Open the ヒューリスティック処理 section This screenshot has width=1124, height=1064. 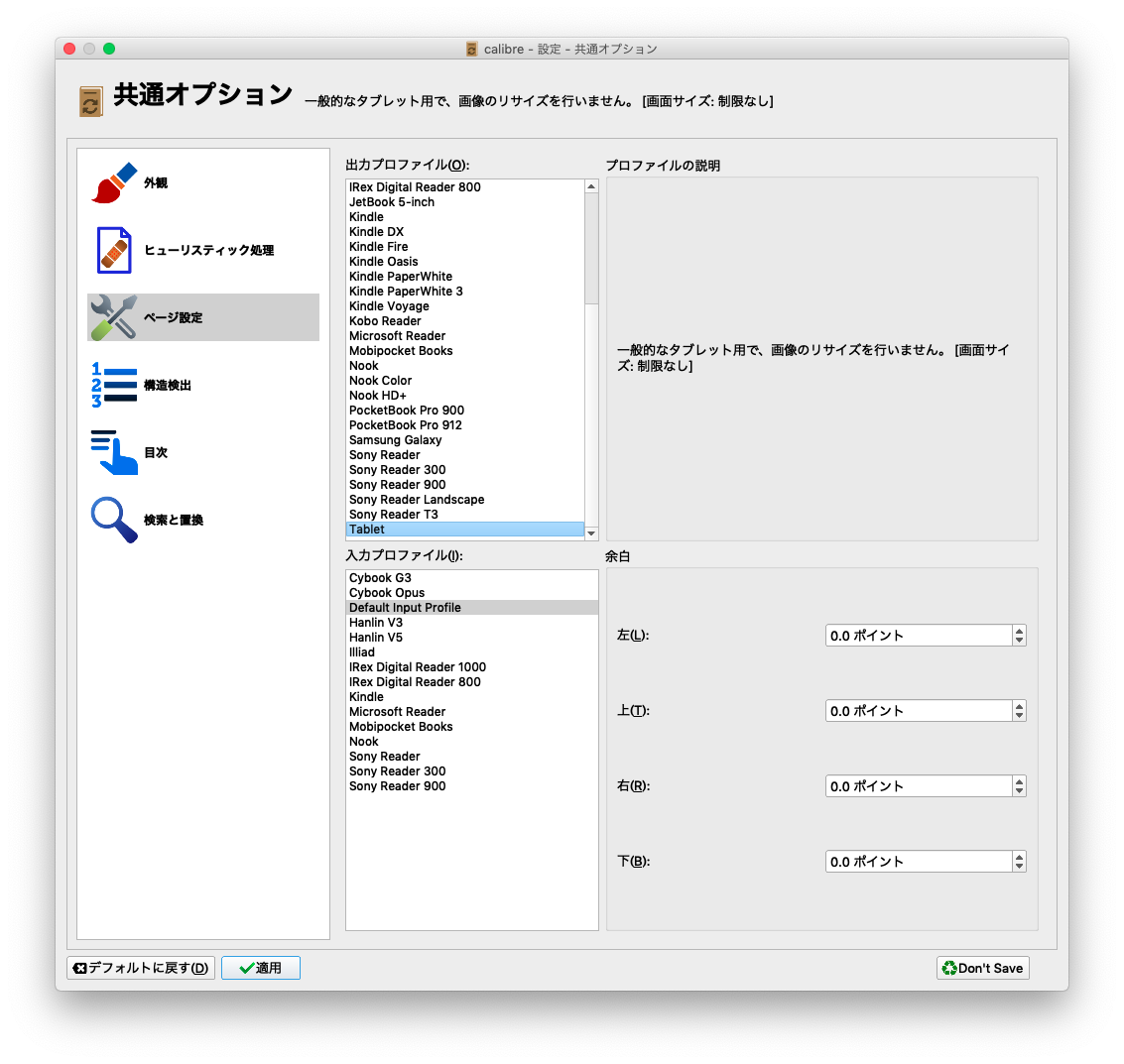[202, 250]
